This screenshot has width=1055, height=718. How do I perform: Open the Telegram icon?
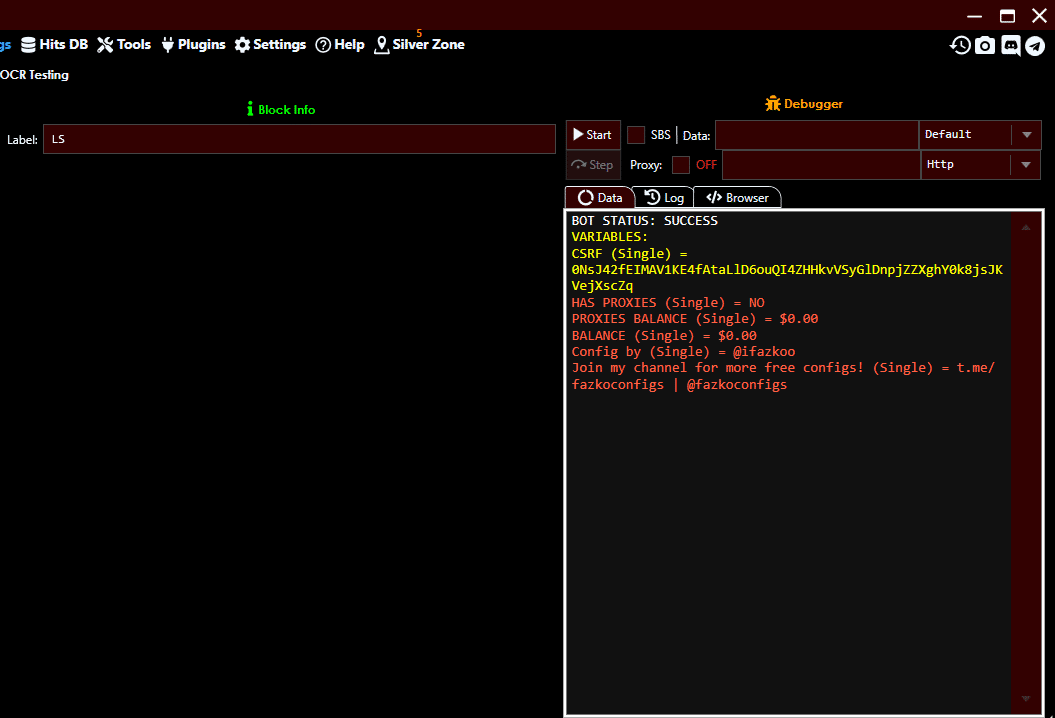(x=1035, y=45)
